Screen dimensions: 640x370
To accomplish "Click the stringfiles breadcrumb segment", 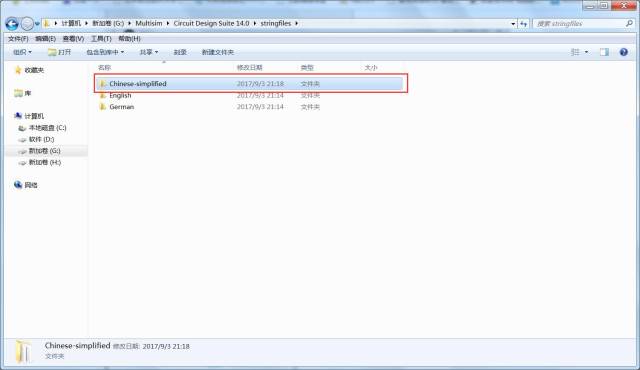I will coord(276,23).
